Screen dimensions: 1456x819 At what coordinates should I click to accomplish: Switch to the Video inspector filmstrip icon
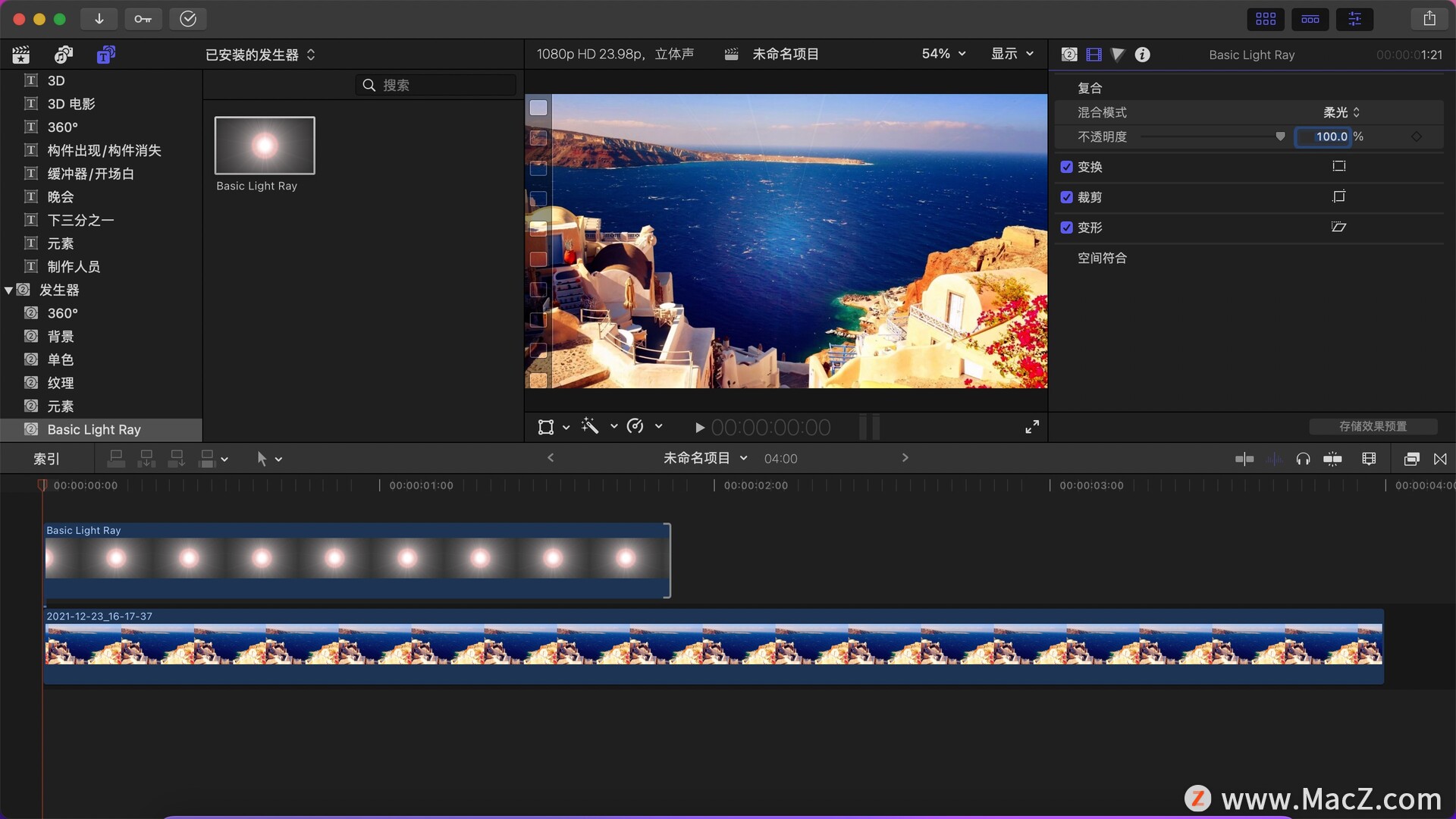[x=1094, y=55]
